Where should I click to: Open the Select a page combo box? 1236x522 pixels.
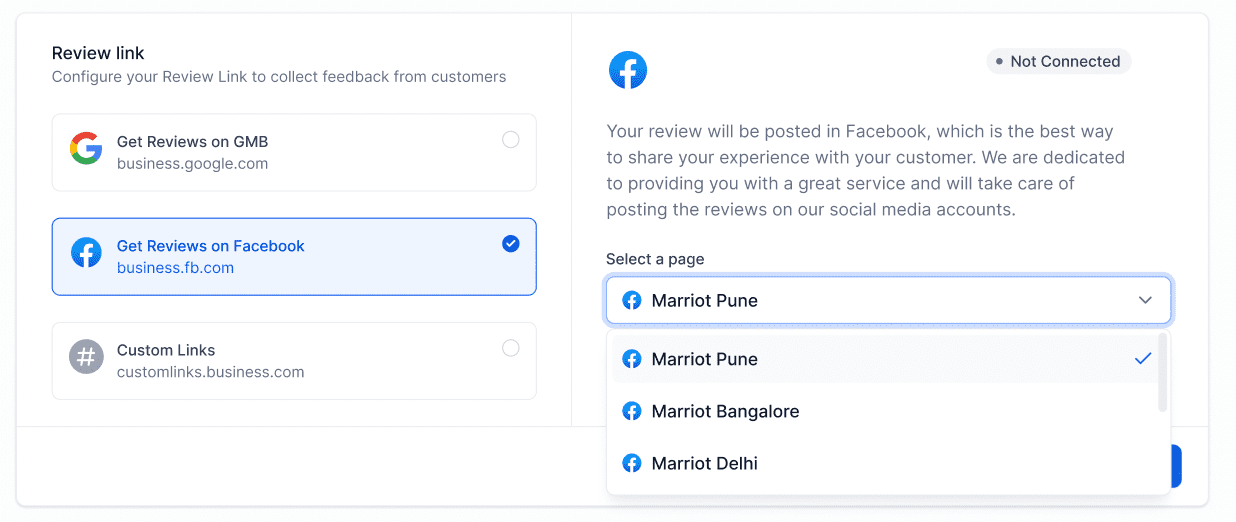[x=888, y=301]
